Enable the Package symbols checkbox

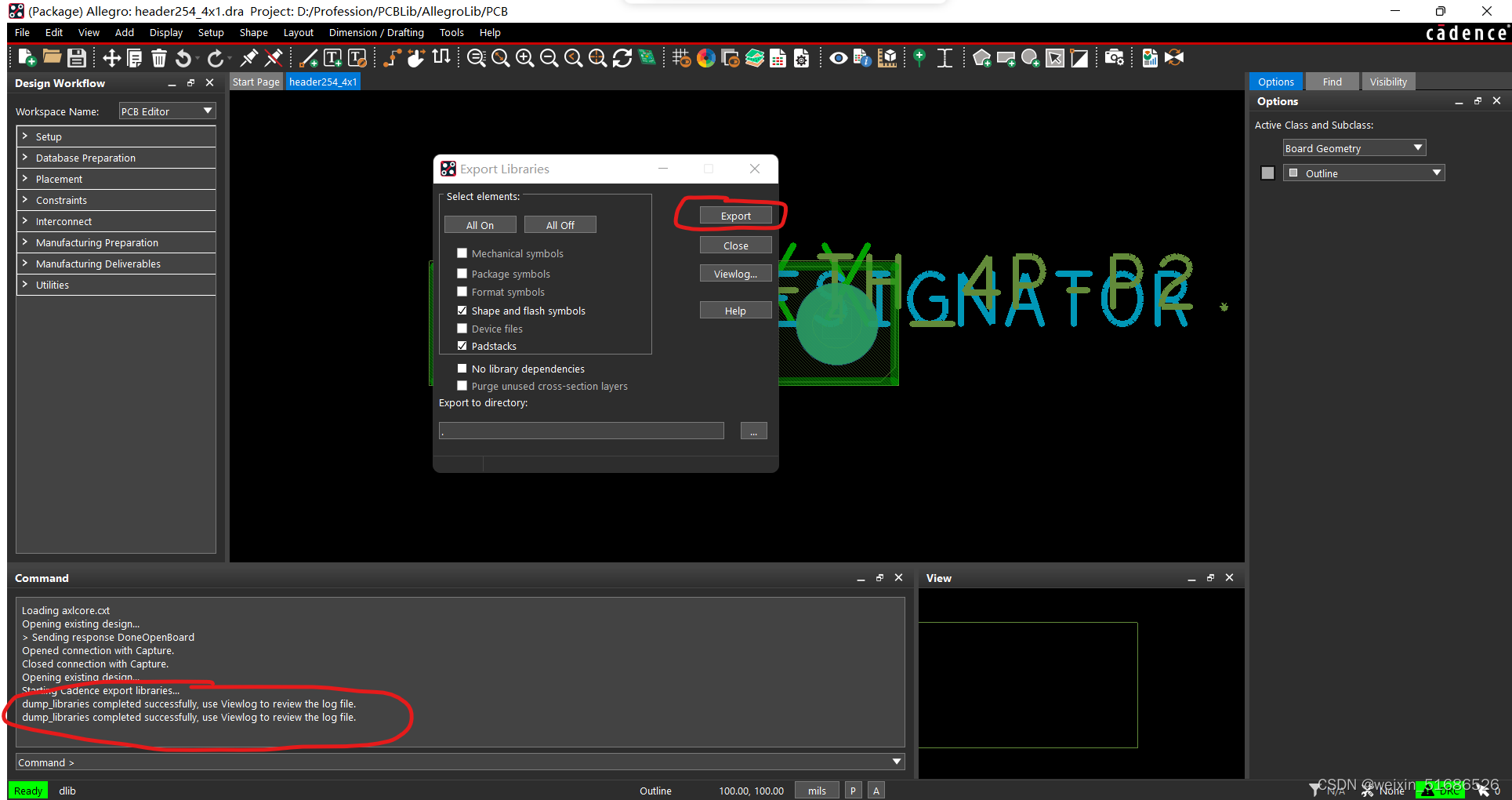pyautogui.click(x=462, y=274)
